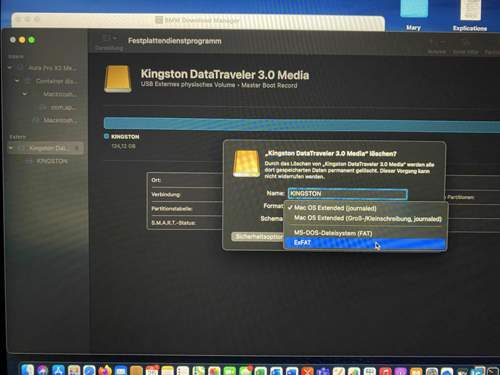Open Finder from the dock
The height and width of the screenshot is (375, 500).
[x=27, y=370]
